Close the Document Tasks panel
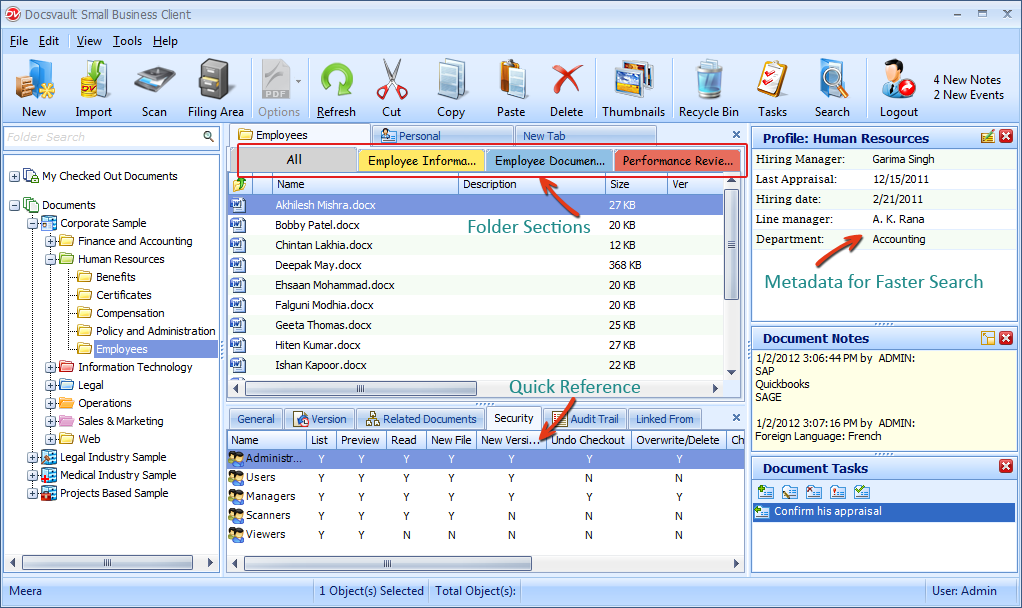Screen dimensions: 1022x608 coord(1006,466)
